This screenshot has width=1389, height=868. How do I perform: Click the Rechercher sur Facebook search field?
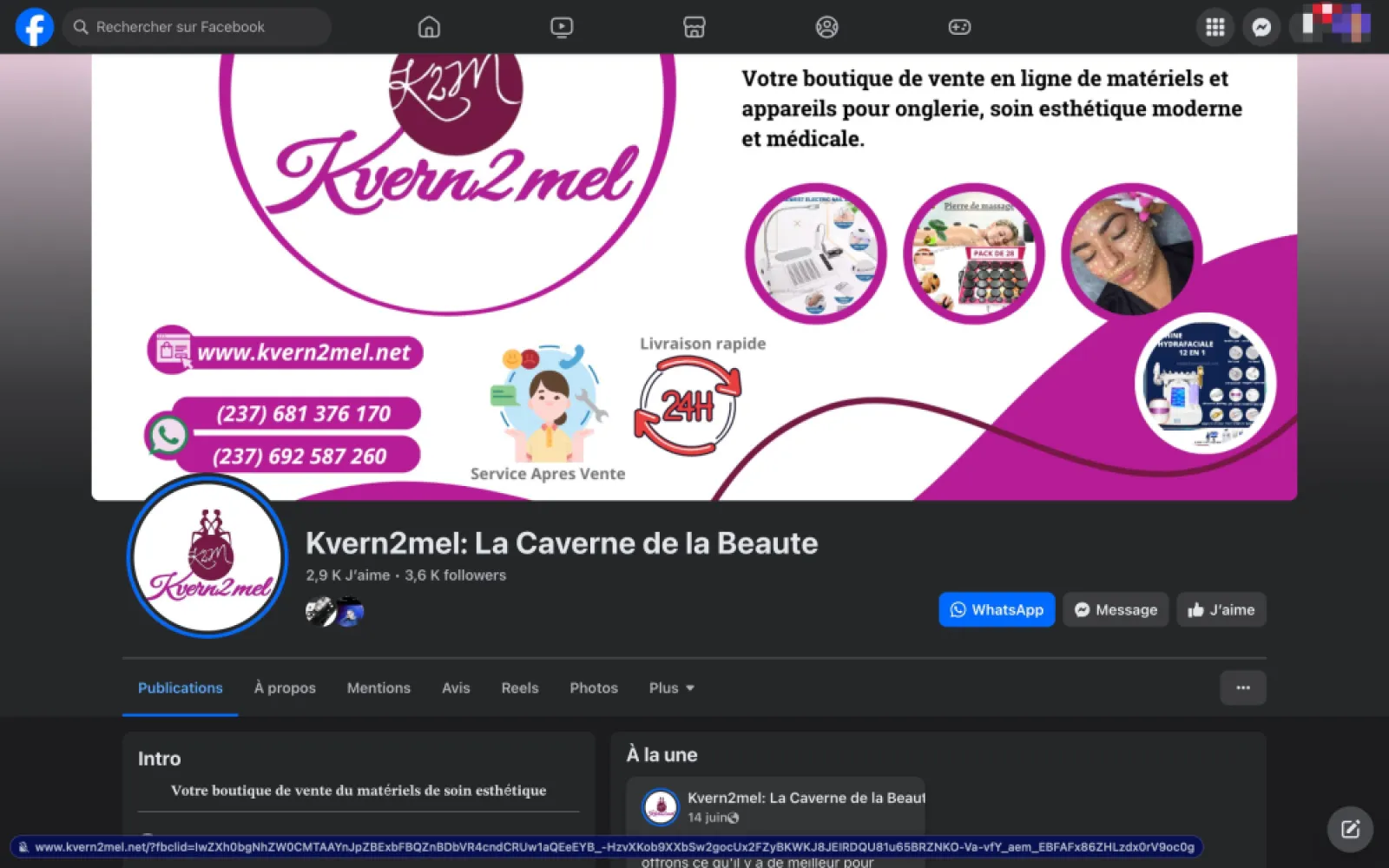[x=197, y=27]
